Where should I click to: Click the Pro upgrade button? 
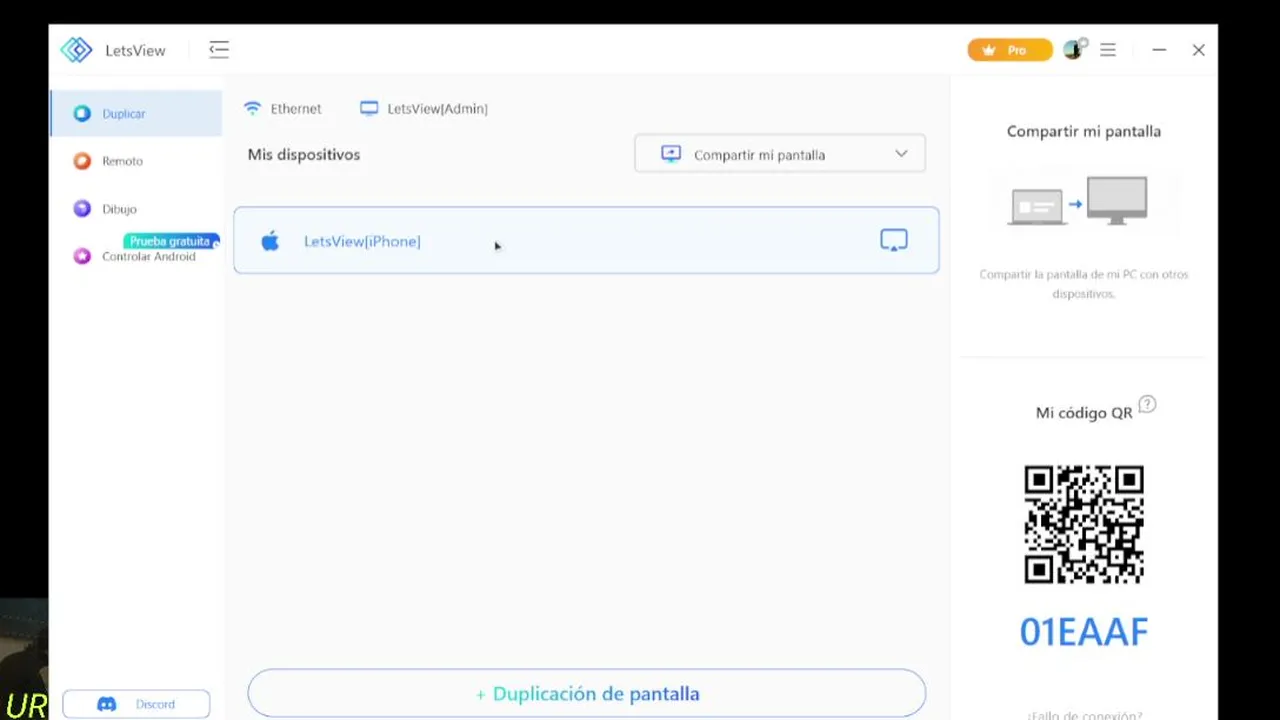point(1010,50)
